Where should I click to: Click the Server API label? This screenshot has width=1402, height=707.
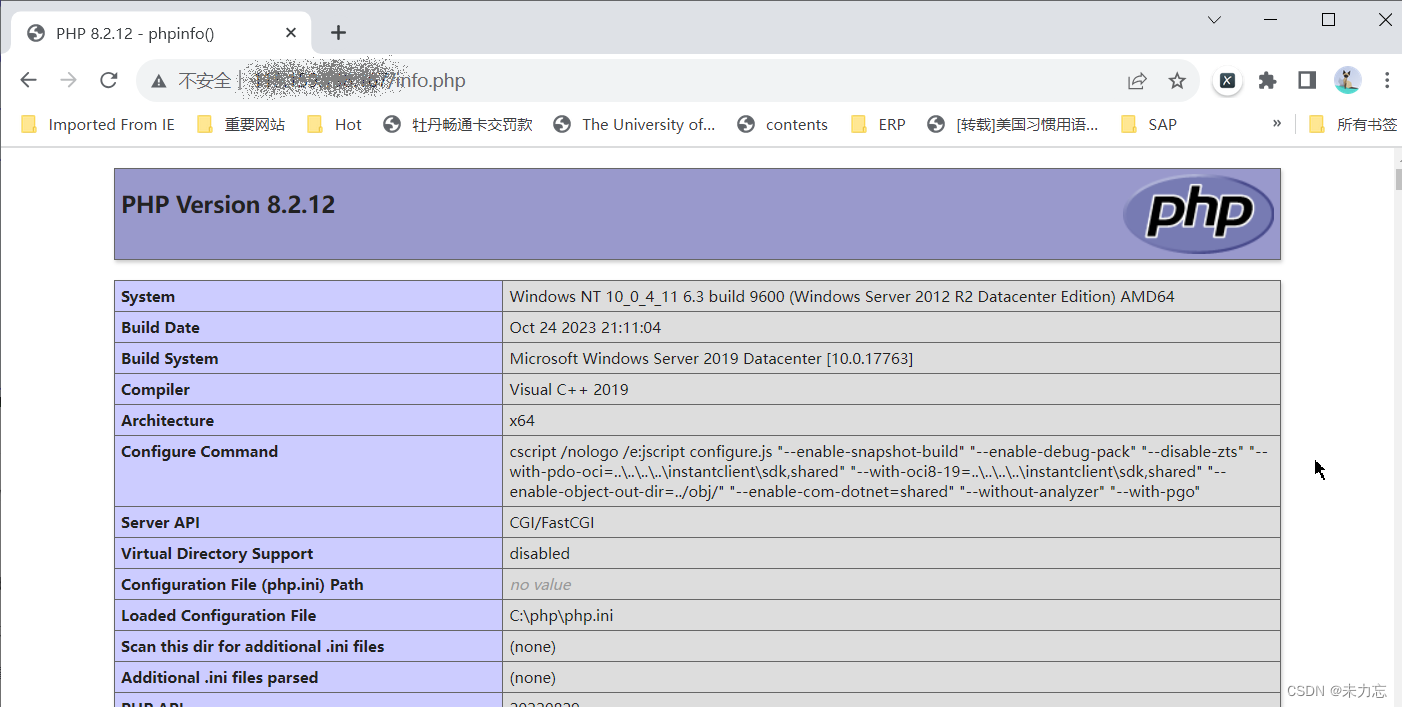pos(160,522)
